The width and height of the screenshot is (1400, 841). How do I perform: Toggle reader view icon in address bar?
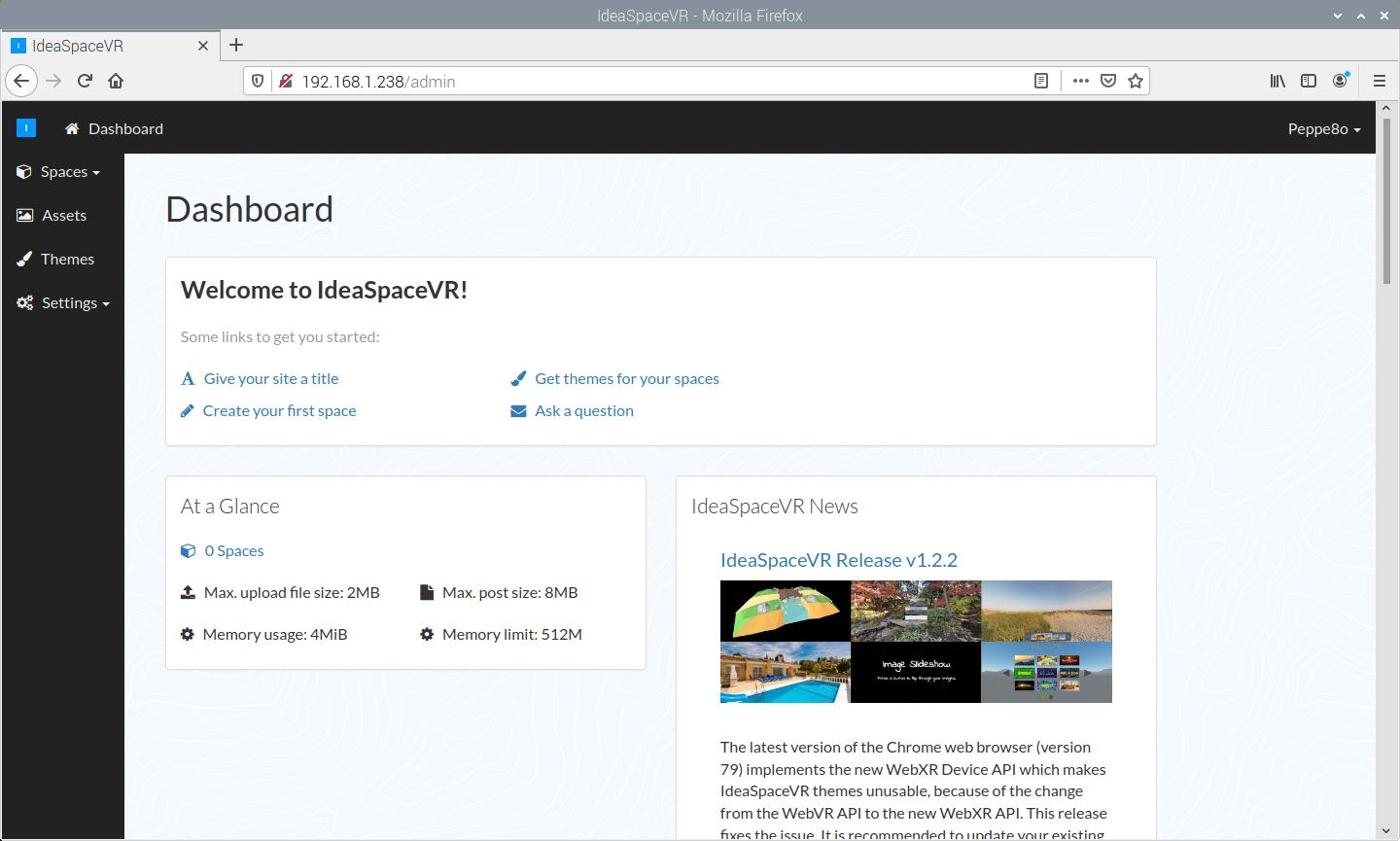(1041, 81)
